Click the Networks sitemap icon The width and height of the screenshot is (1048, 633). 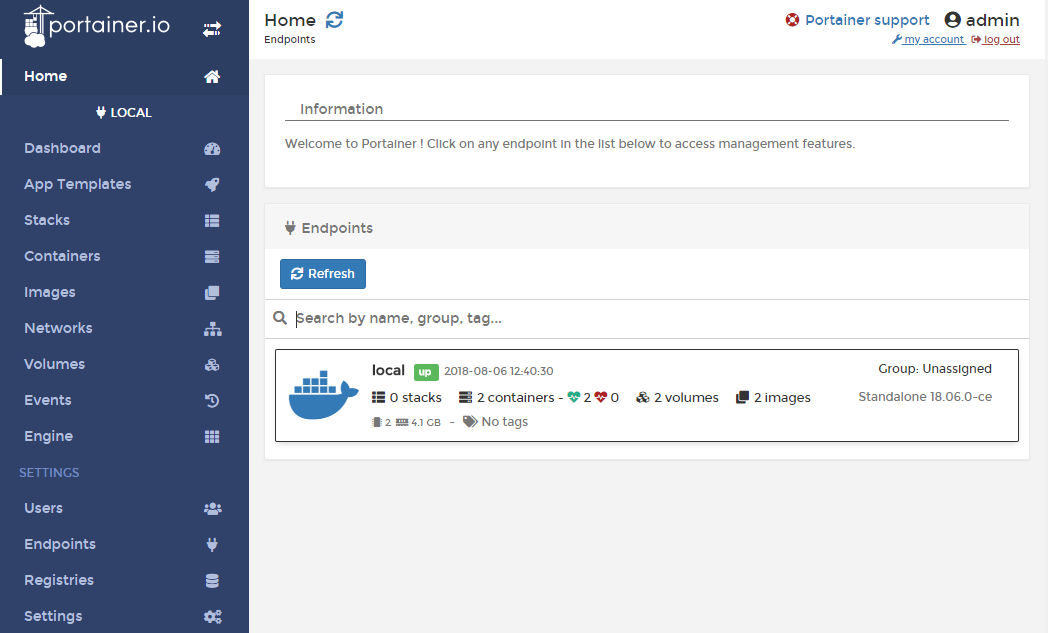[212, 329]
